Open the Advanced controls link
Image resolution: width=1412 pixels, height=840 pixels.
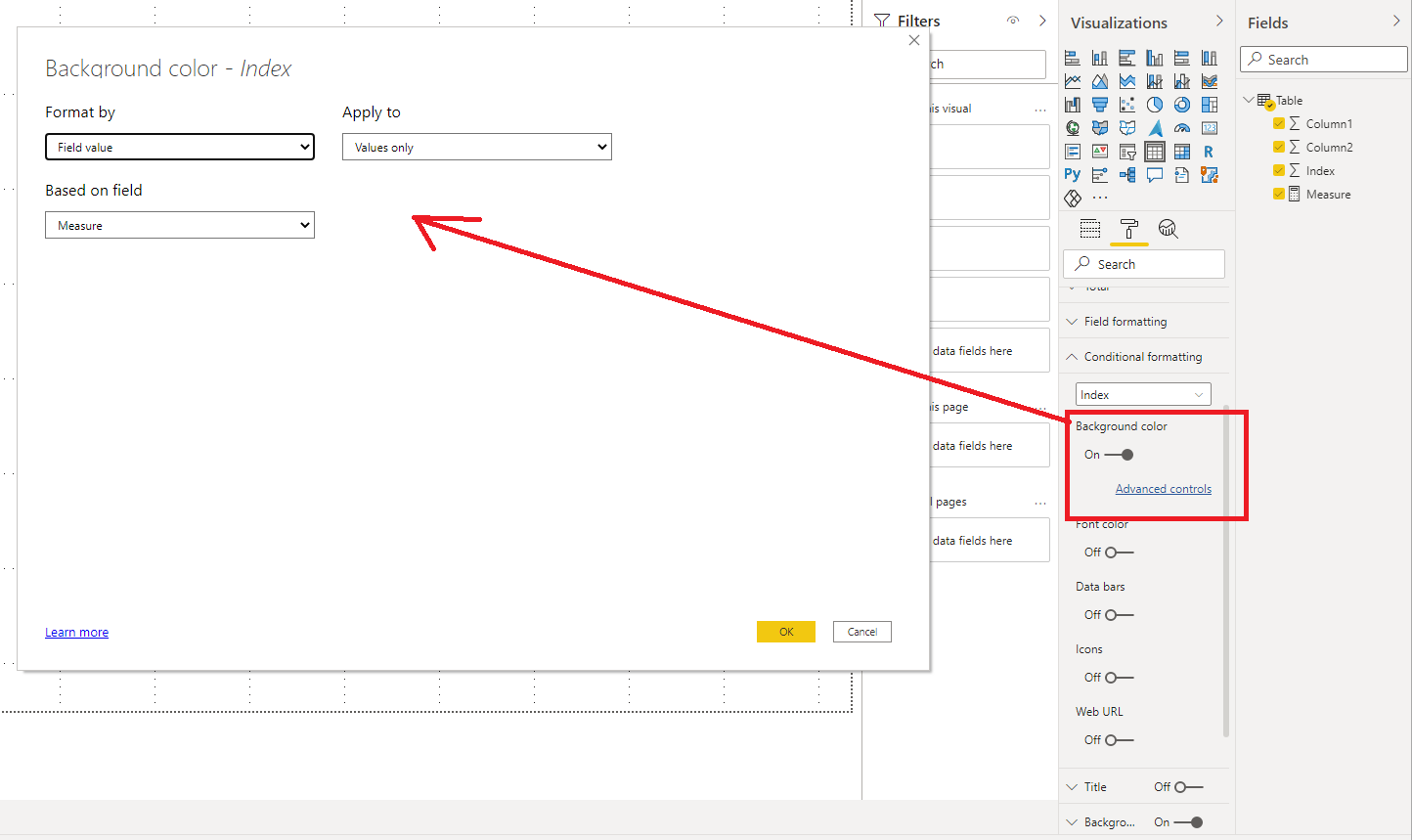pos(1164,489)
